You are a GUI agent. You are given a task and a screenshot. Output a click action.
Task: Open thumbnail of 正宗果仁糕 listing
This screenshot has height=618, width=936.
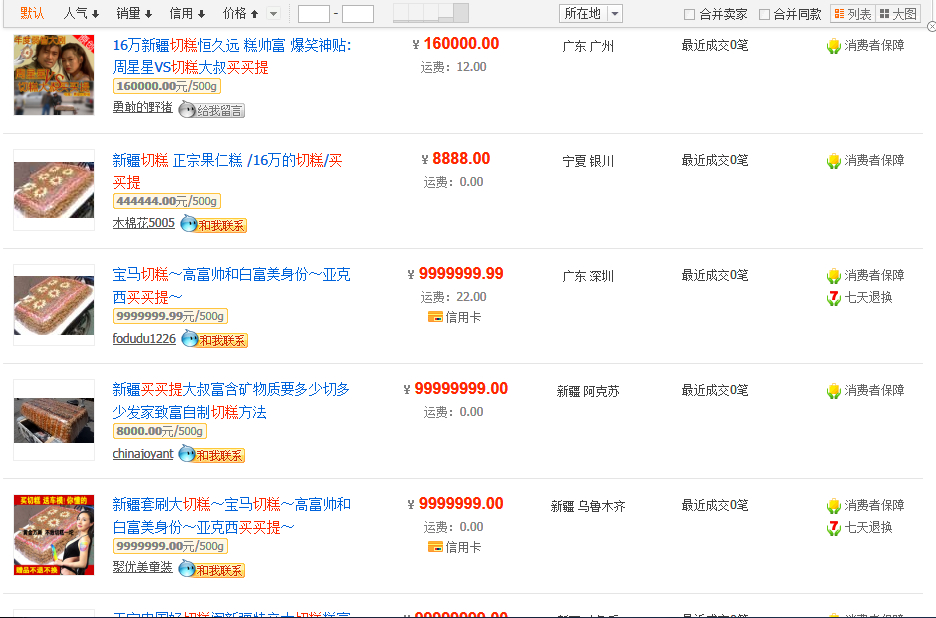tap(54, 190)
